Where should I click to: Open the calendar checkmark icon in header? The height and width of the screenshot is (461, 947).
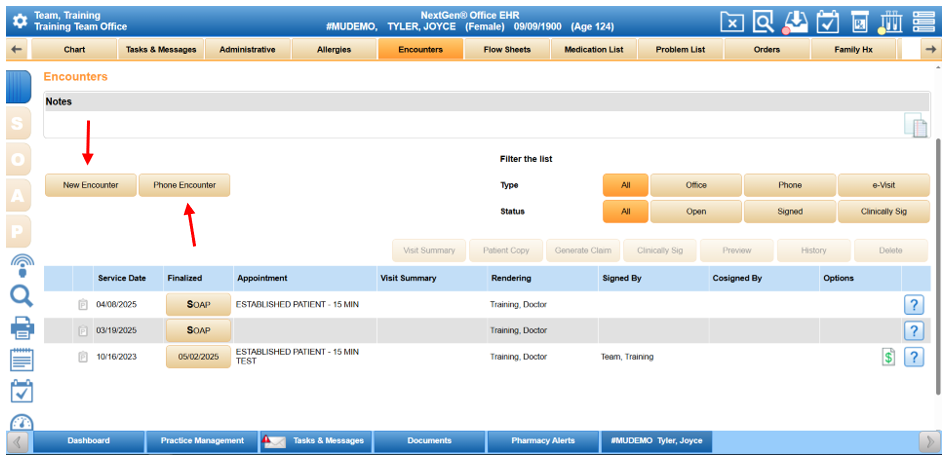pyautogui.click(x=828, y=21)
